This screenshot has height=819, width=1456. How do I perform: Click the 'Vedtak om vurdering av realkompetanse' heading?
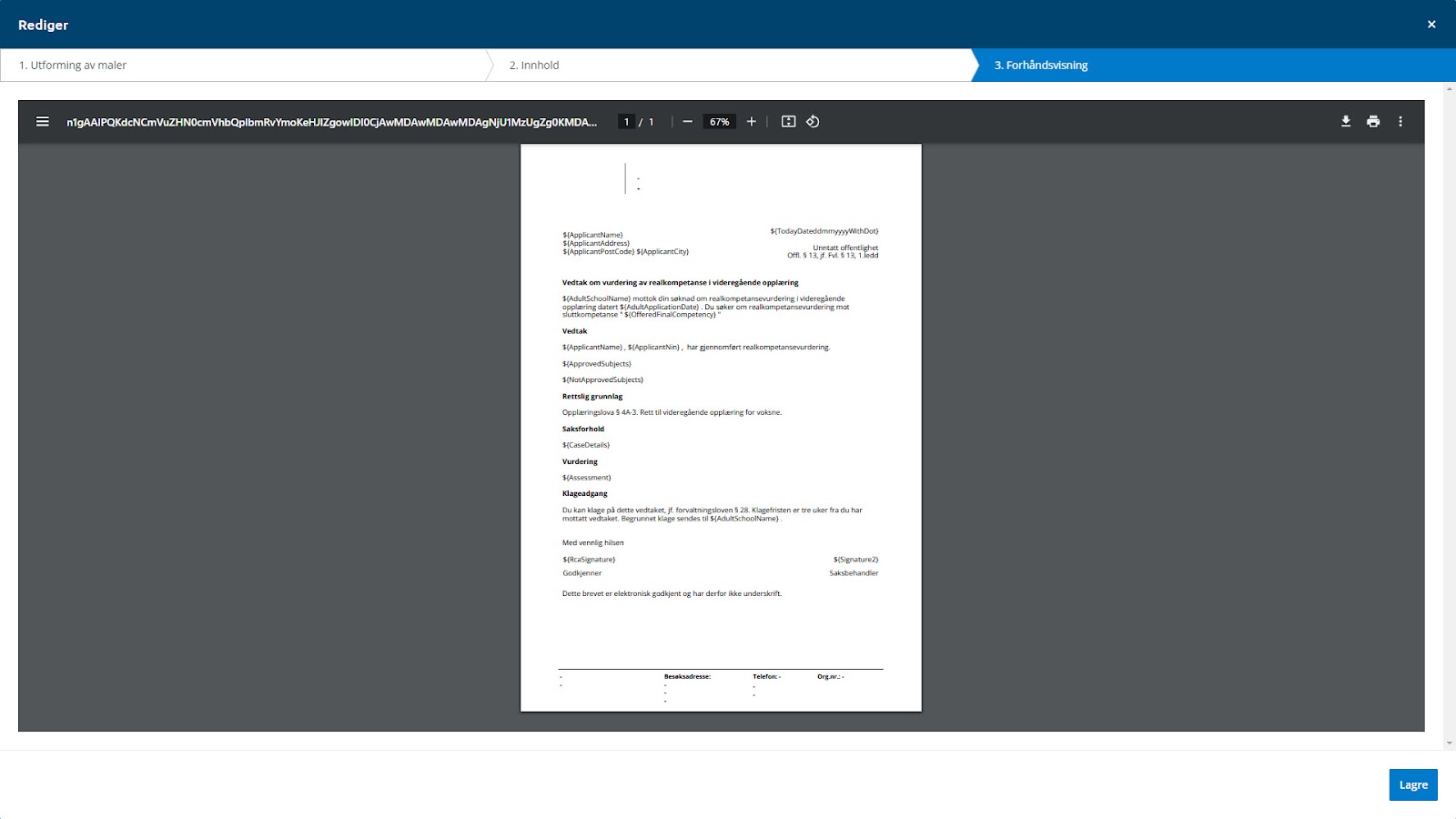[x=680, y=283]
